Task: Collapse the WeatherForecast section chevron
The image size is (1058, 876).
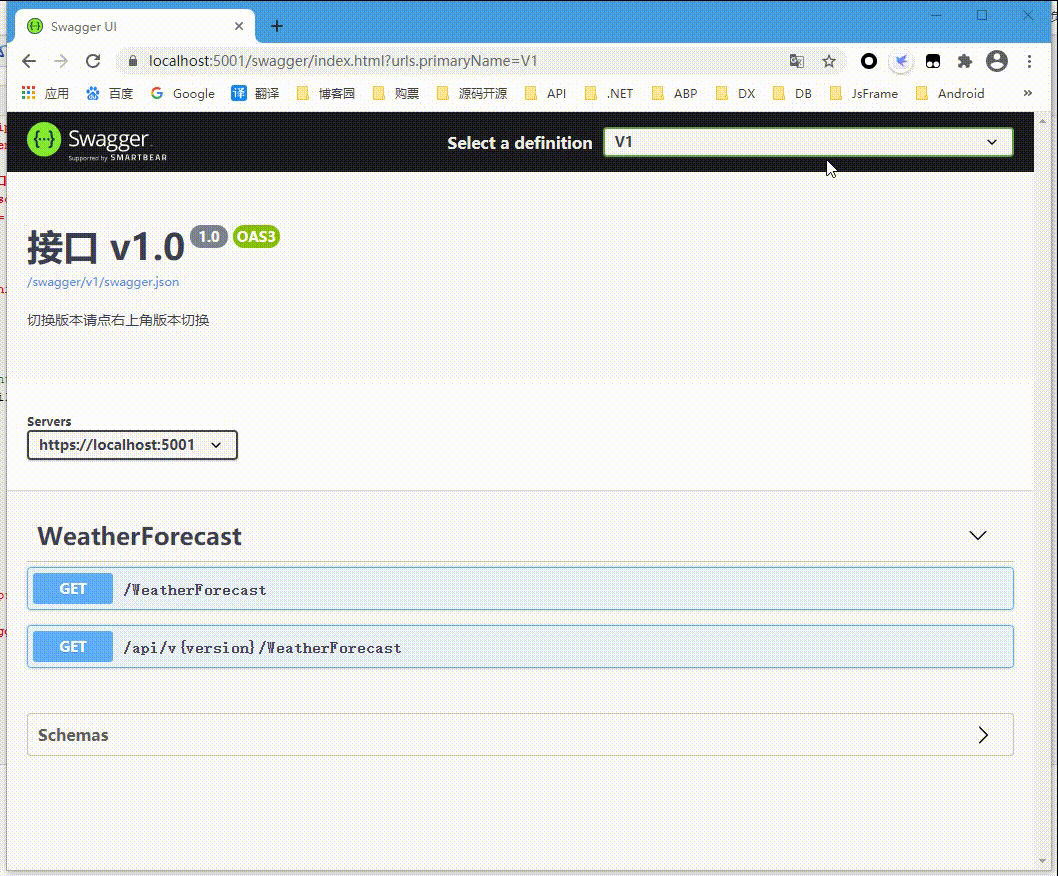Action: (x=978, y=536)
